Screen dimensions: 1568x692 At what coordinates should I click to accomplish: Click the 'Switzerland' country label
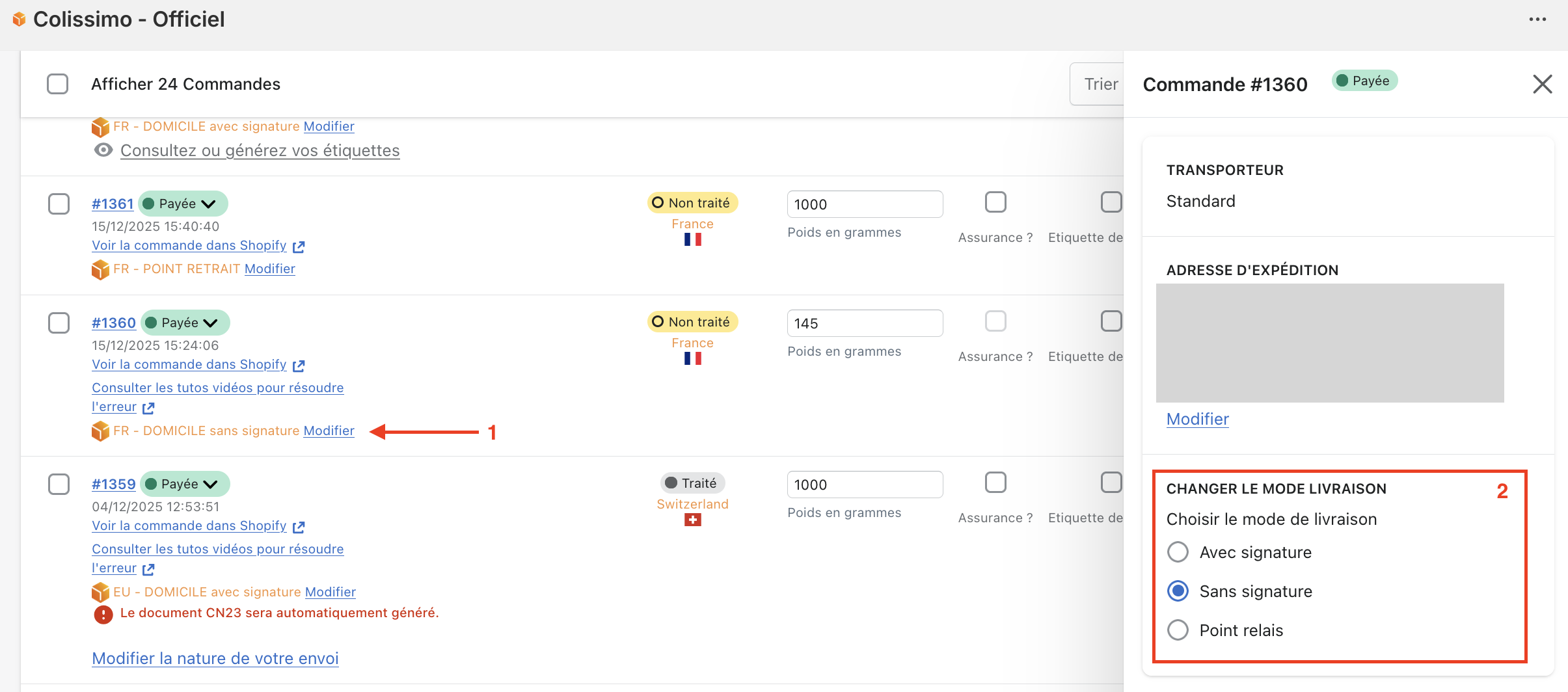[692, 504]
